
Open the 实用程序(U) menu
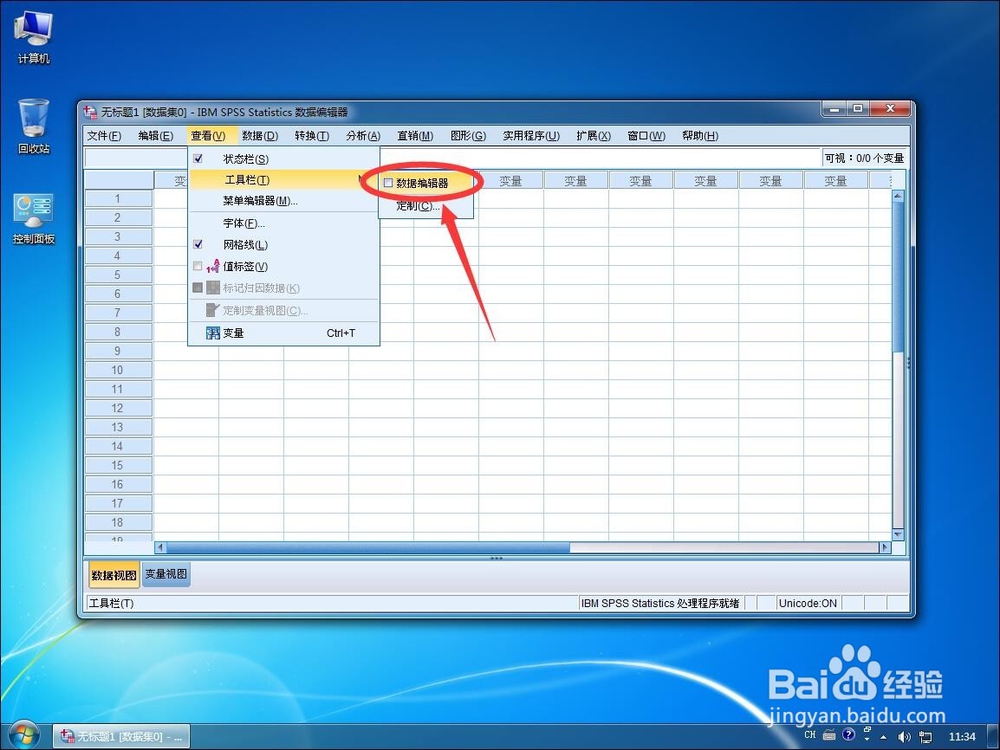pyautogui.click(x=531, y=136)
